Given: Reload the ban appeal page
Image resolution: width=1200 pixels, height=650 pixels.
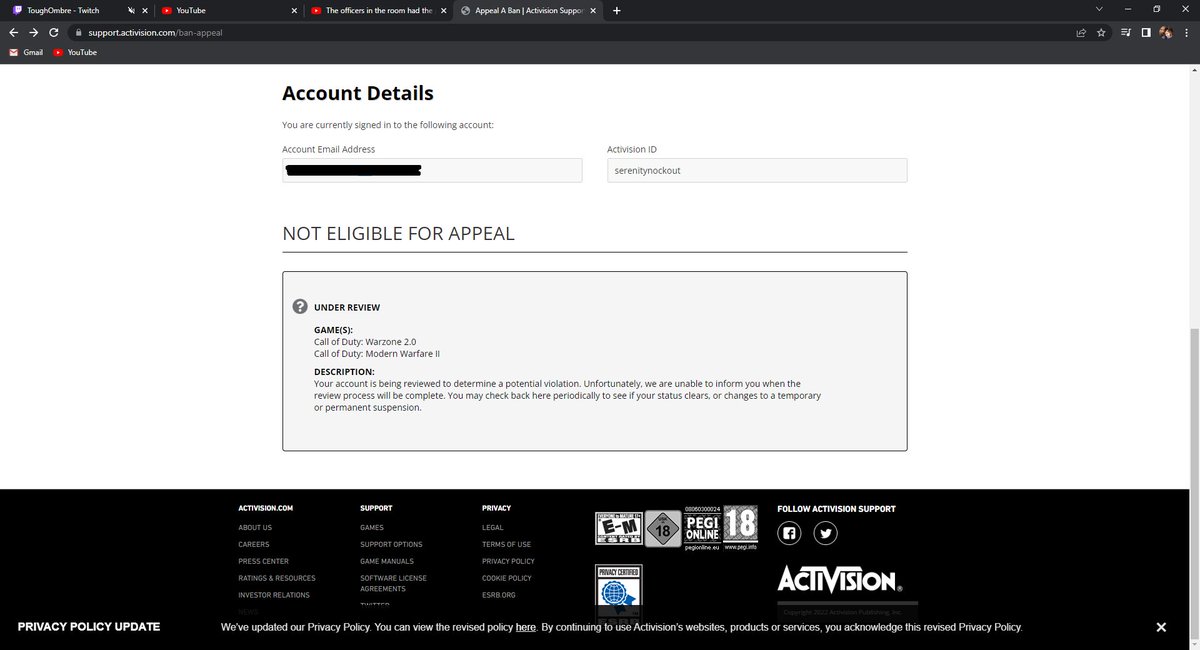Looking at the screenshot, I should pyautogui.click(x=54, y=32).
